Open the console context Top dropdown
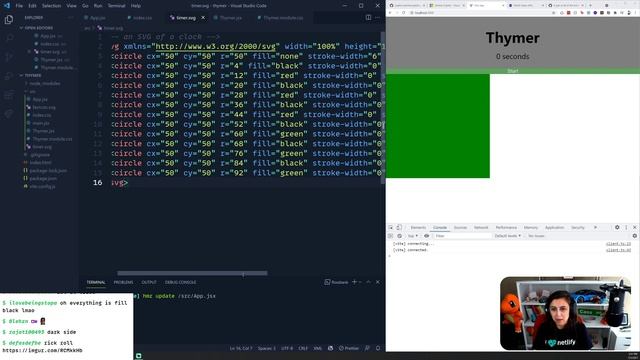 (412, 236)
